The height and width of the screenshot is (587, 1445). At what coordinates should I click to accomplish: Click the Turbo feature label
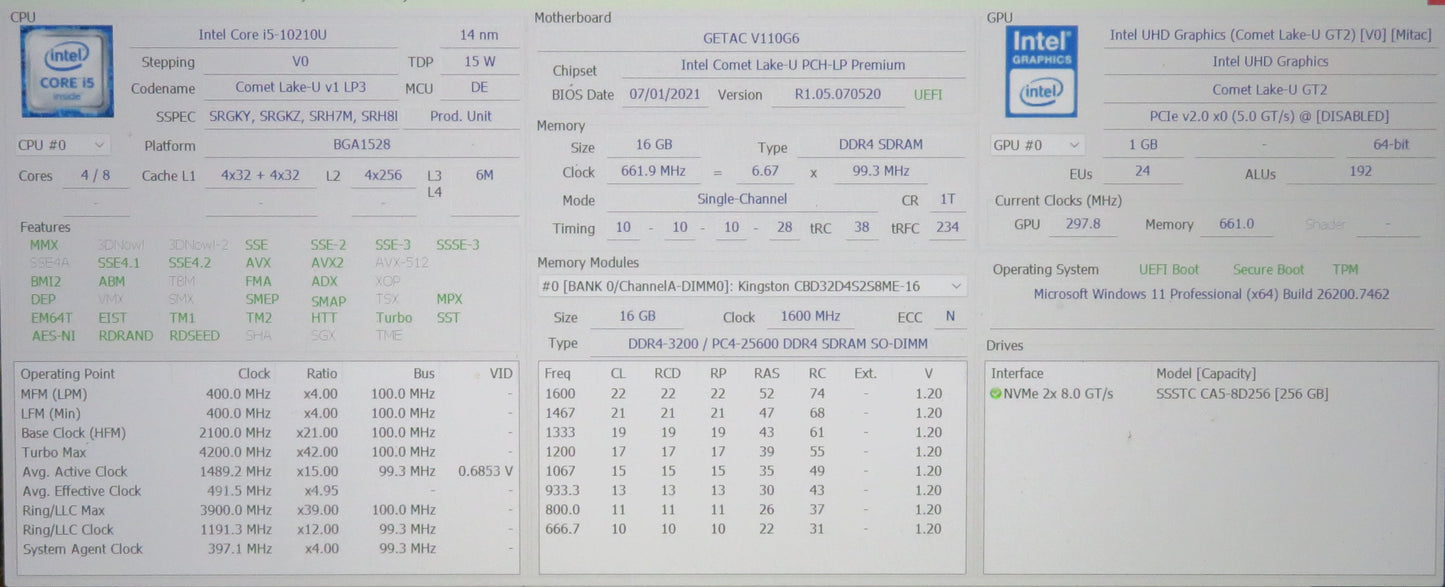coord(393,318)
